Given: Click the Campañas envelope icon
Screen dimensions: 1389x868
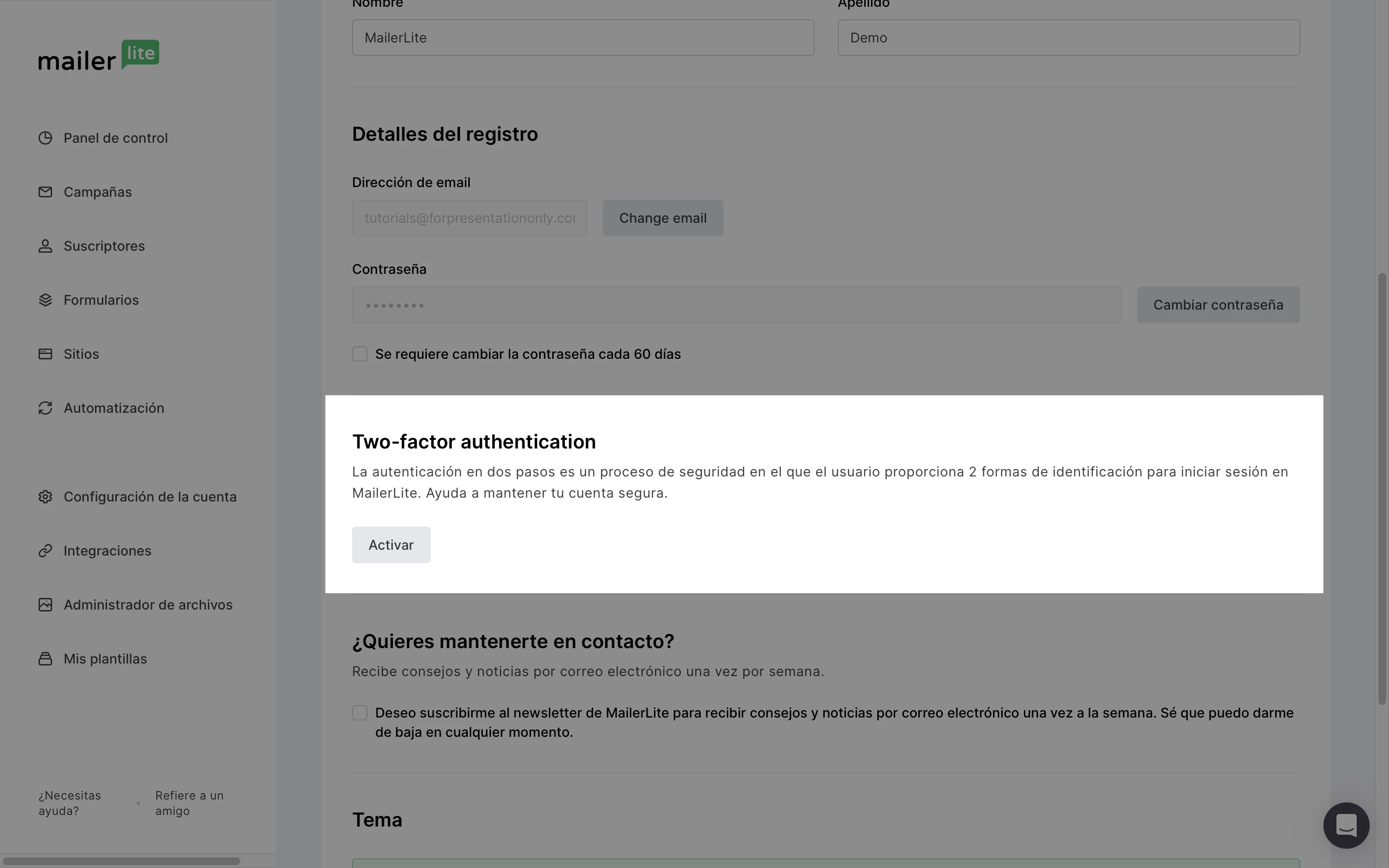Looking at the screenshot, I should pos(45,192).
